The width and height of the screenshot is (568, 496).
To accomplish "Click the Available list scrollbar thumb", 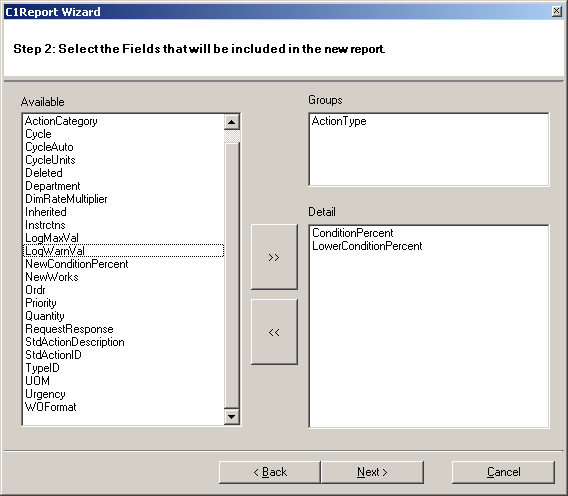I will click(231, 137).
